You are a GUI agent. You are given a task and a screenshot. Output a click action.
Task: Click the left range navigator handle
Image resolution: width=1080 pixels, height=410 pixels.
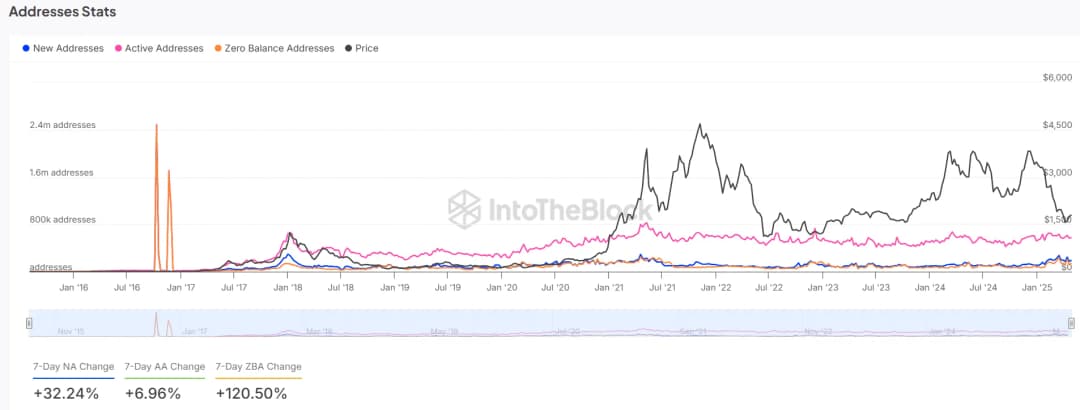tap(29, 322)
